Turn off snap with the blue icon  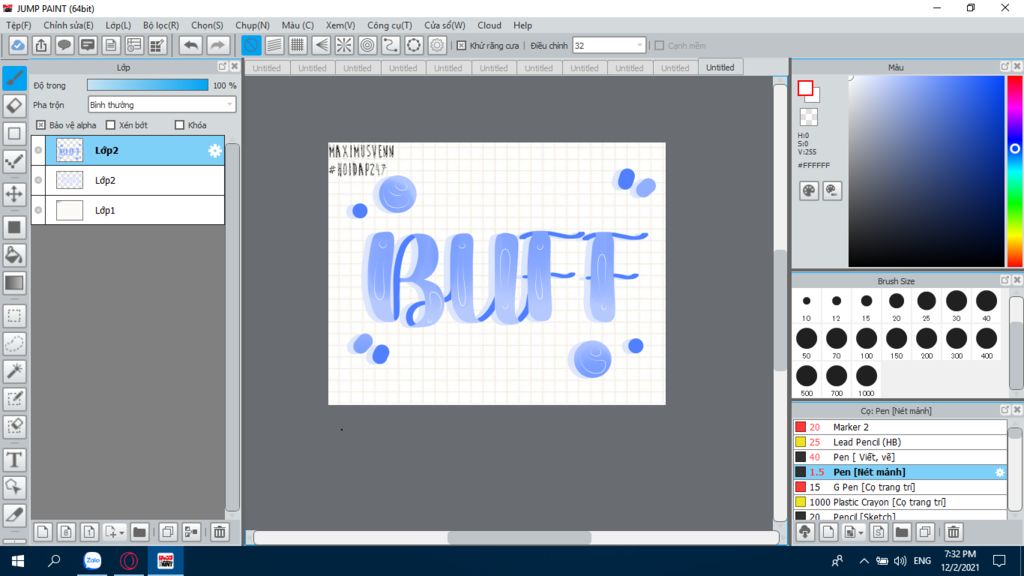pos(251,45)
